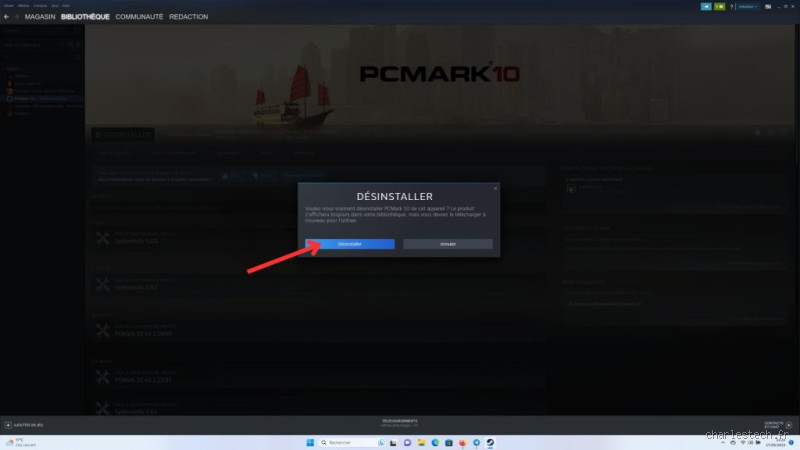Image resolution: width=800 pixels, height=450 pixels.
Task: Open the REDACTION profile tab
Action: 188,17
